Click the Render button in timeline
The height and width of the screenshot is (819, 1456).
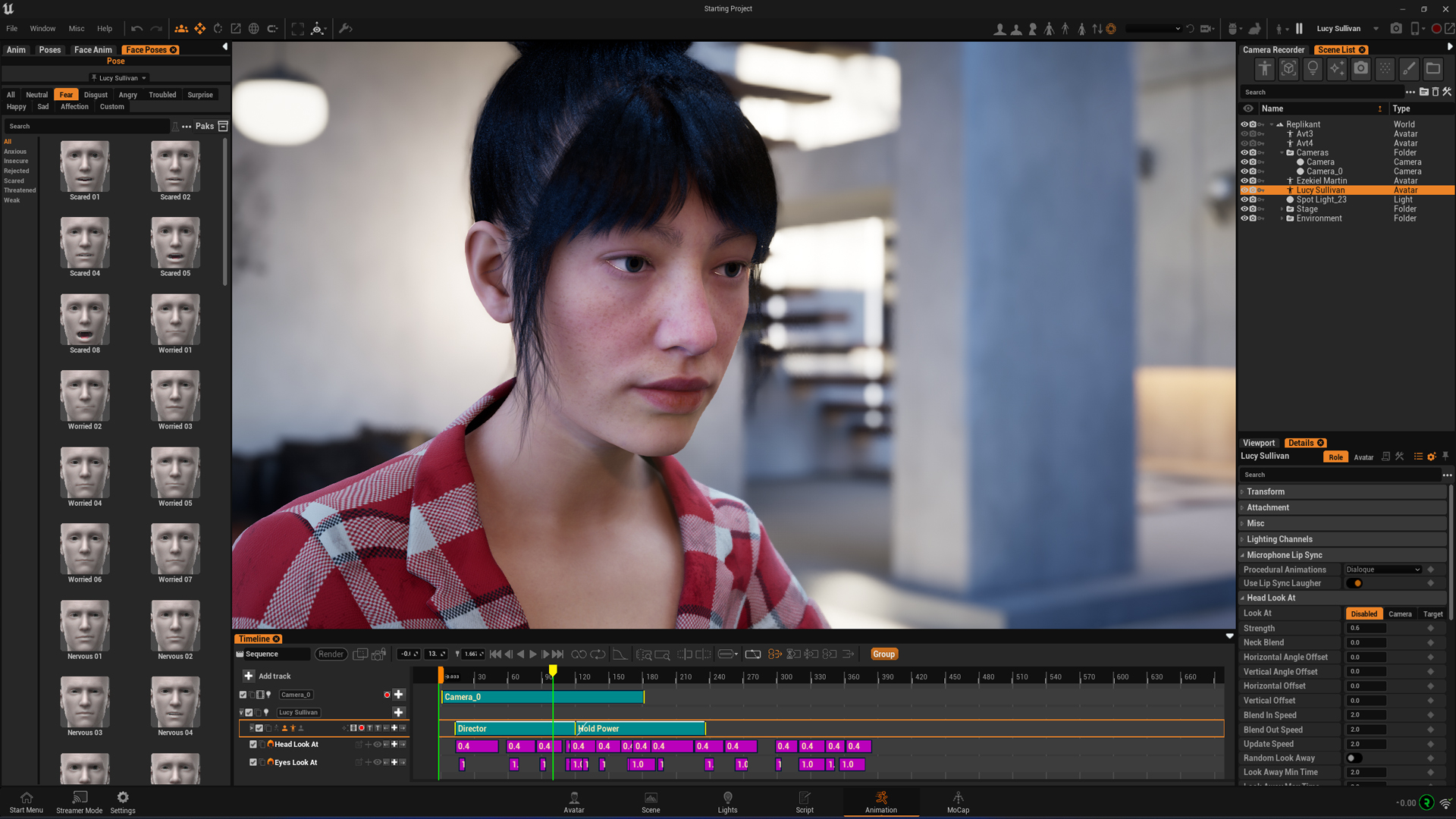coord(331,654)
